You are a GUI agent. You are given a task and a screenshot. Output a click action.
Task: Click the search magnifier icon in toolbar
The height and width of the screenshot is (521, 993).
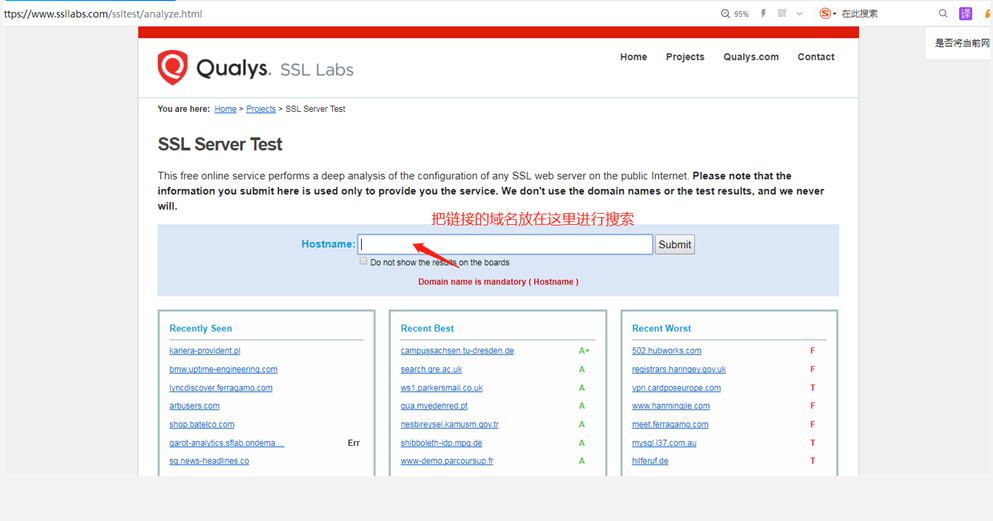point(943,13)
